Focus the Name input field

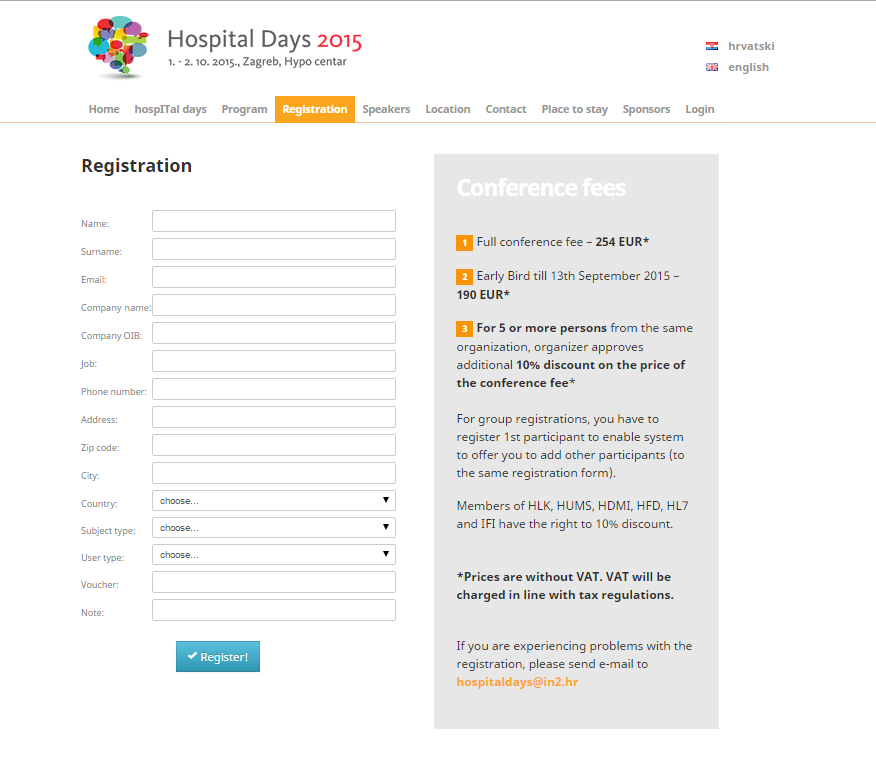pyautogui.click(x=274, y=221)
